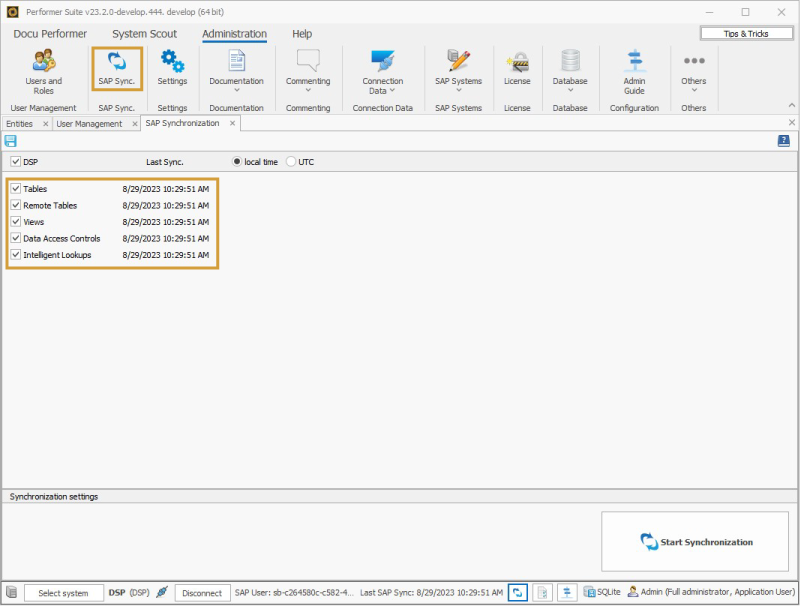Switch to the User Management tab

(89, 124)
